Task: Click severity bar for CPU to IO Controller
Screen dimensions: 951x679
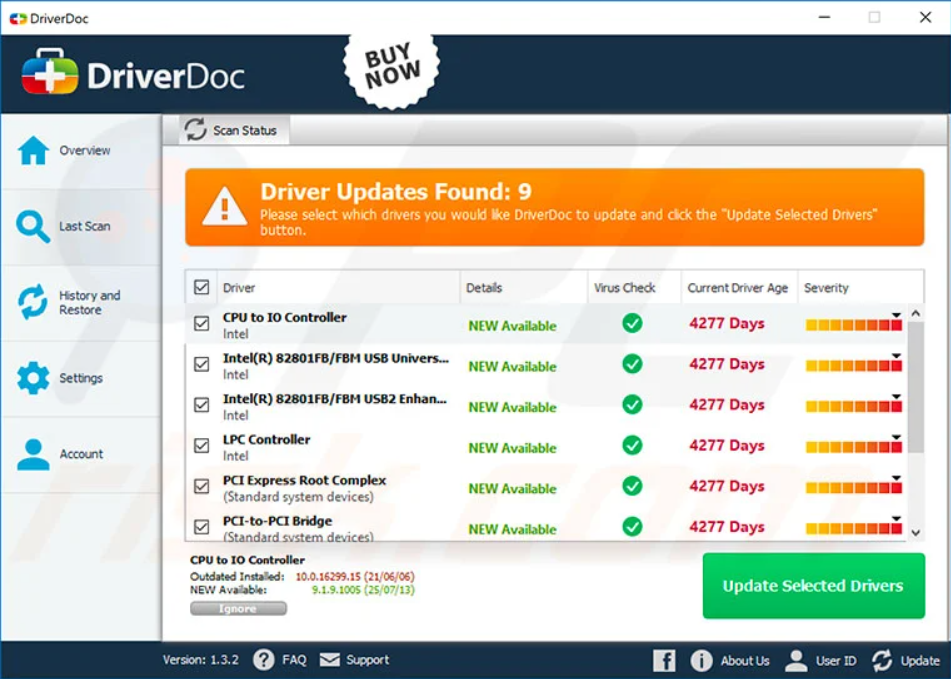Action: point(853,325)
